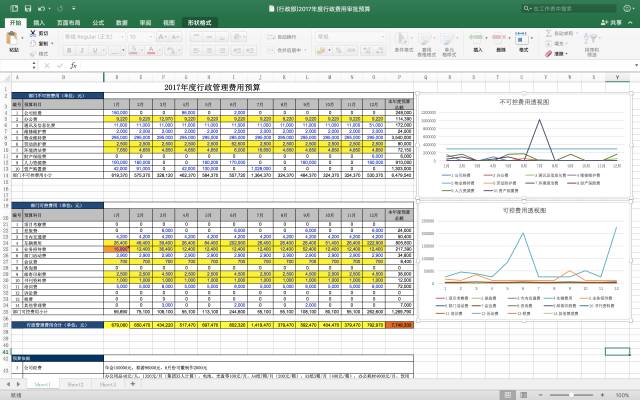Image resolution: width=640 pixels, height=400 pixels.
Task: Click the zoom in plus button
Action: tap(602, 395)
